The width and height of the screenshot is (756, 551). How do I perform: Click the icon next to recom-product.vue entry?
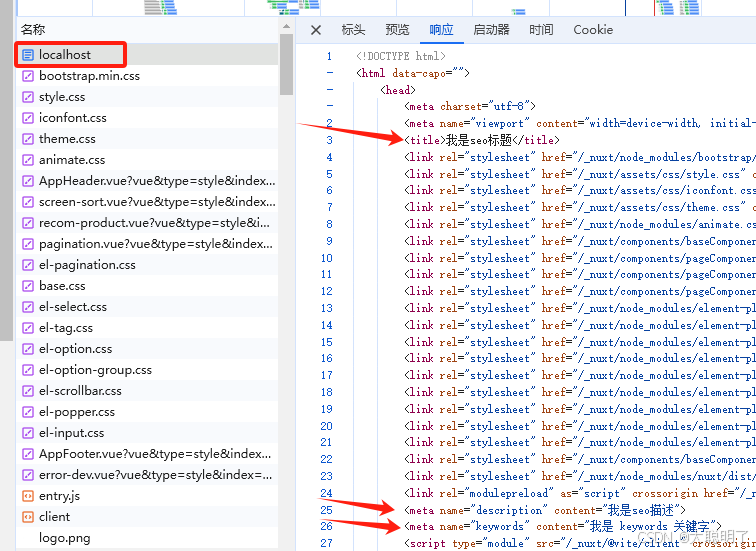point(28,223)
